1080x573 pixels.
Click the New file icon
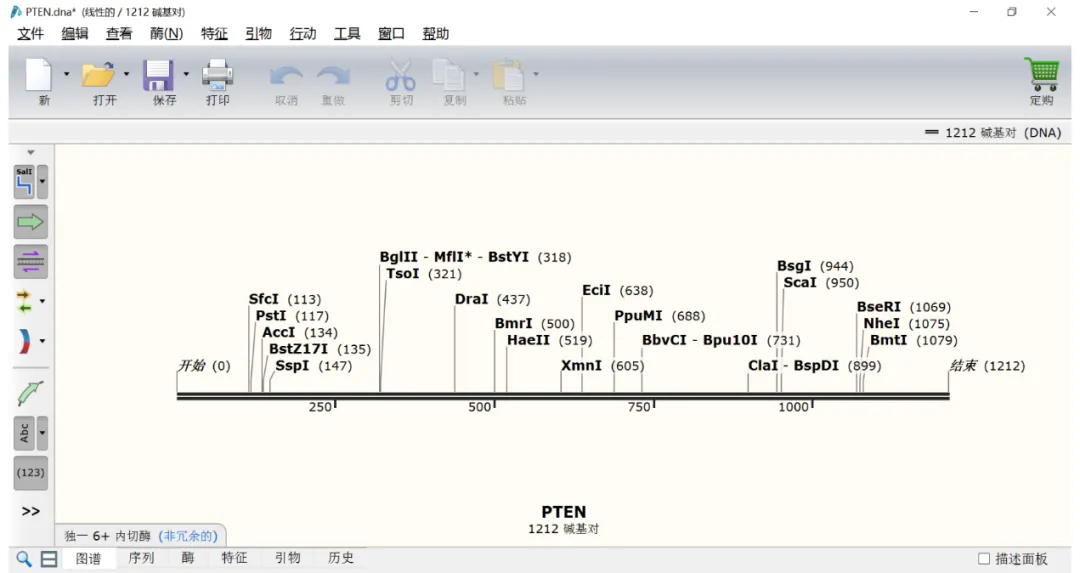point(38,76)
